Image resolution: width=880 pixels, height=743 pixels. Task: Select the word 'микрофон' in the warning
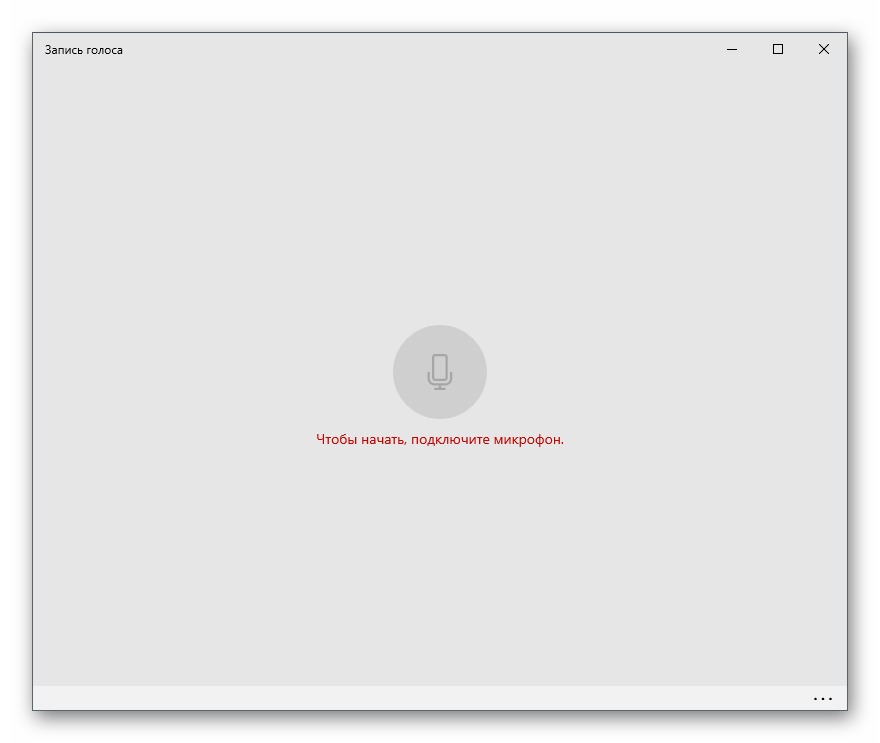click(x=527, y=439)
